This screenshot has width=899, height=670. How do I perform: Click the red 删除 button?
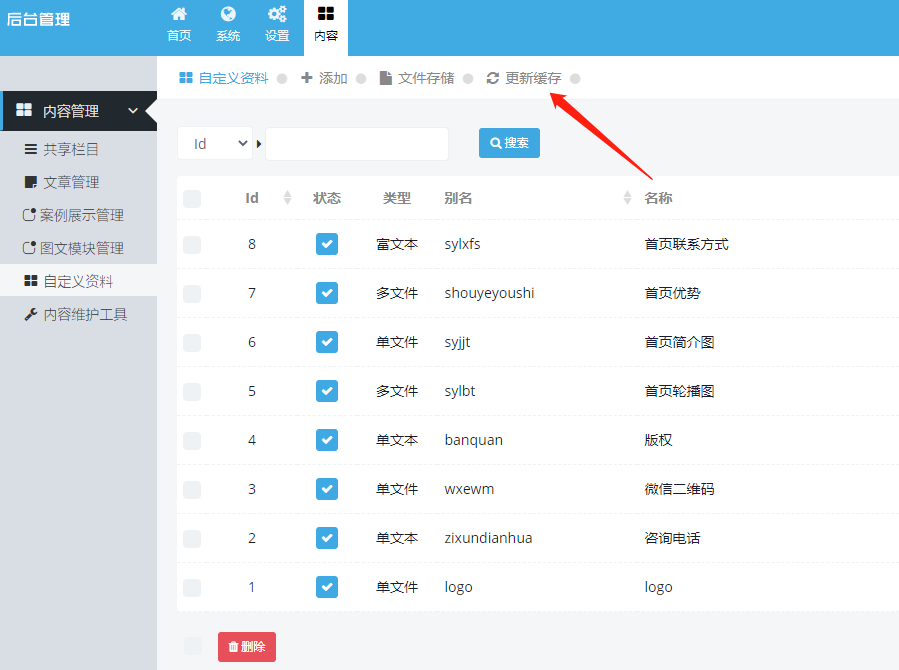pyautogui.click(x=247, y=647)
